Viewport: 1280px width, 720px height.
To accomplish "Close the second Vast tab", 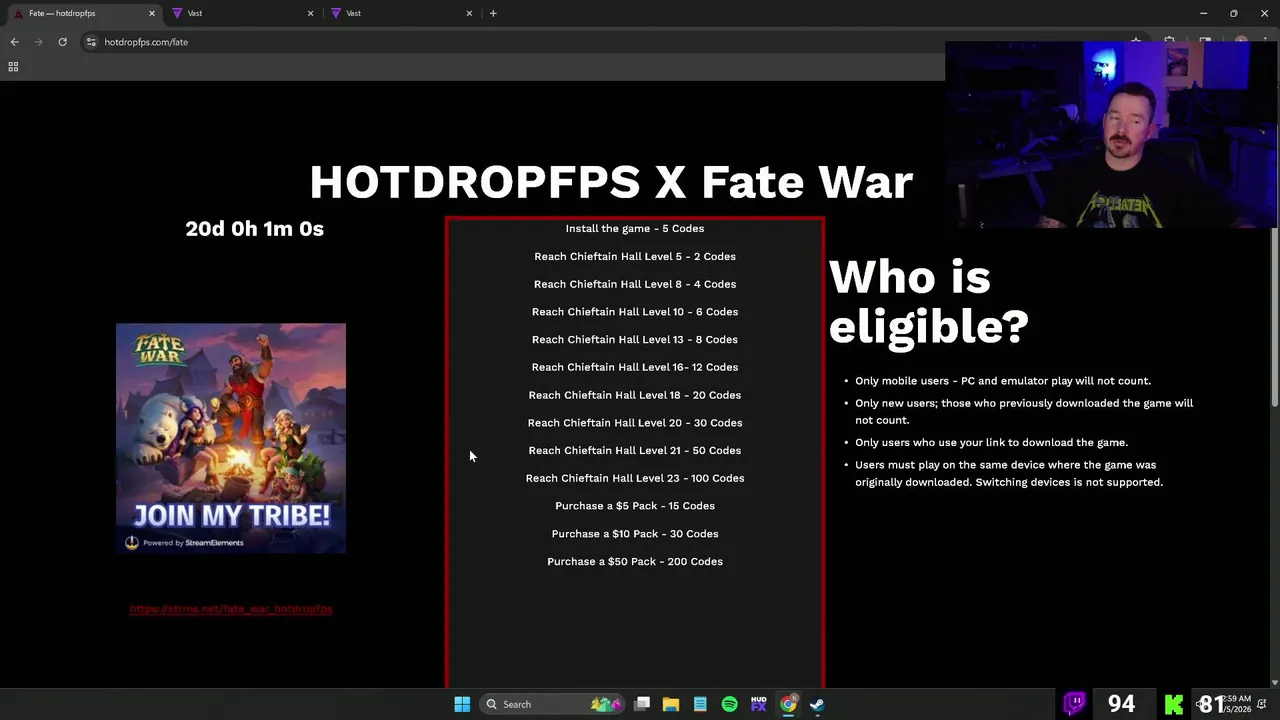I will (469, 13).
